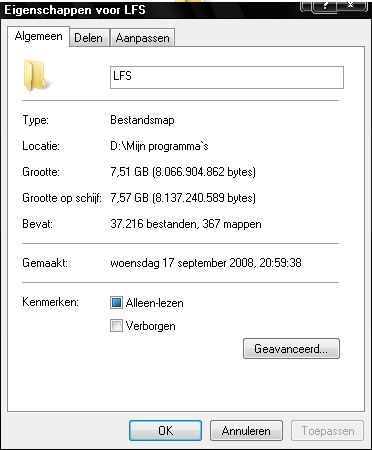Click the Annuleren button
Viewport: 372px width, 450px height.
coord(246,431)
